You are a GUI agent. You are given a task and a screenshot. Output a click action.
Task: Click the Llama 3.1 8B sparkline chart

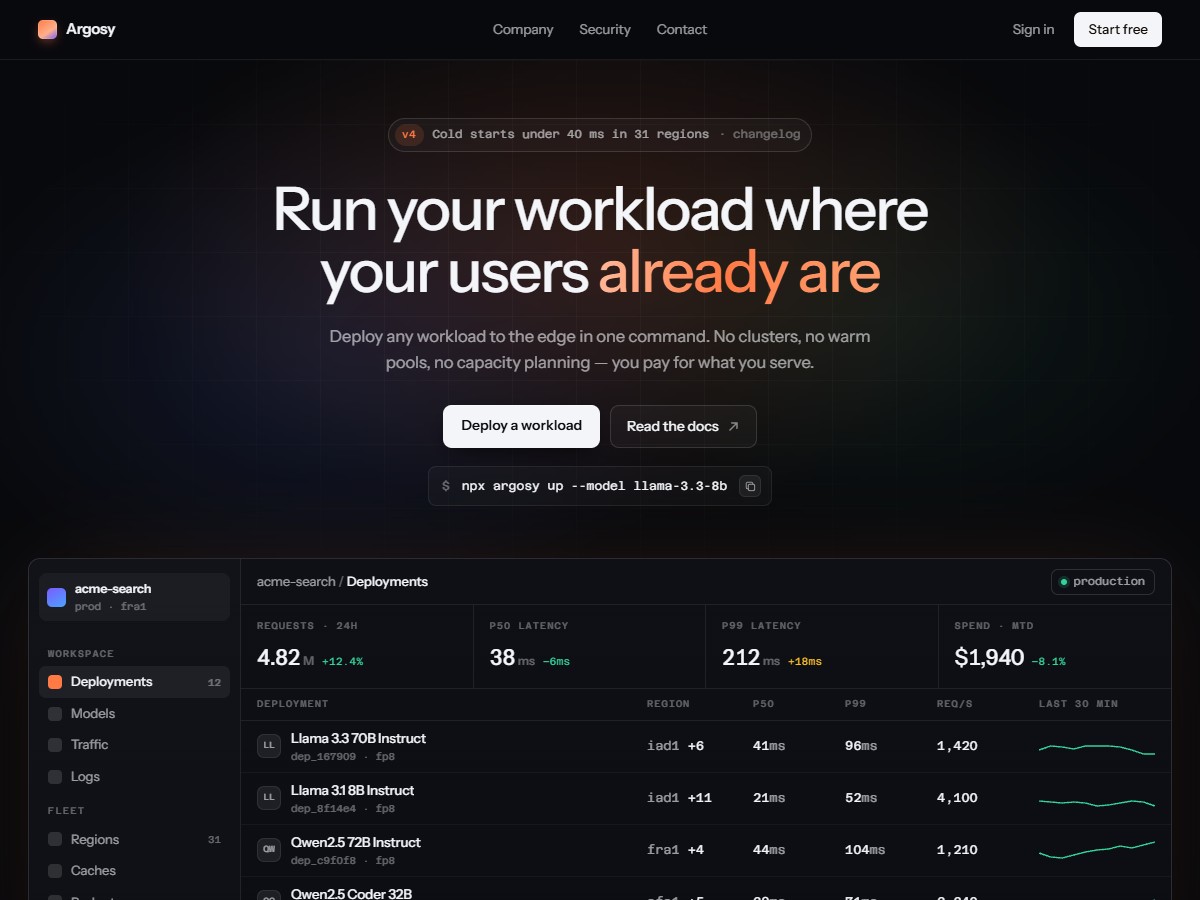1097,801
